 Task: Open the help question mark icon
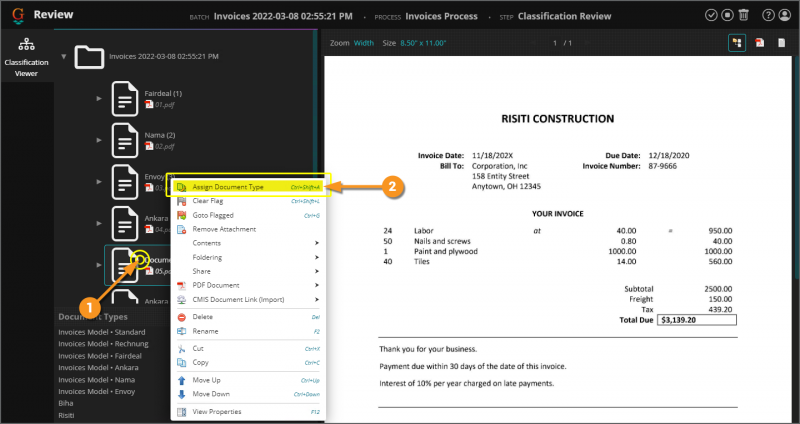click(x=768, y=15)
